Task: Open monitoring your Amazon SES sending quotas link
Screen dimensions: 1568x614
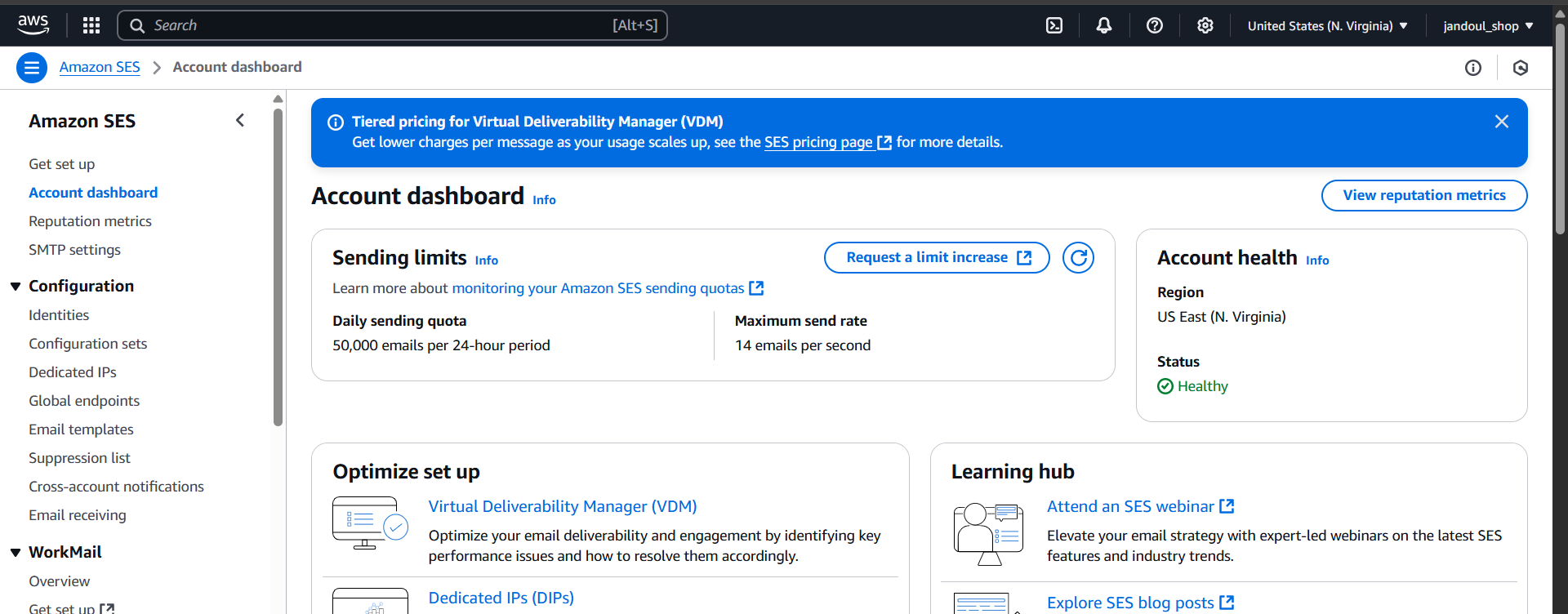Action: 608,288
